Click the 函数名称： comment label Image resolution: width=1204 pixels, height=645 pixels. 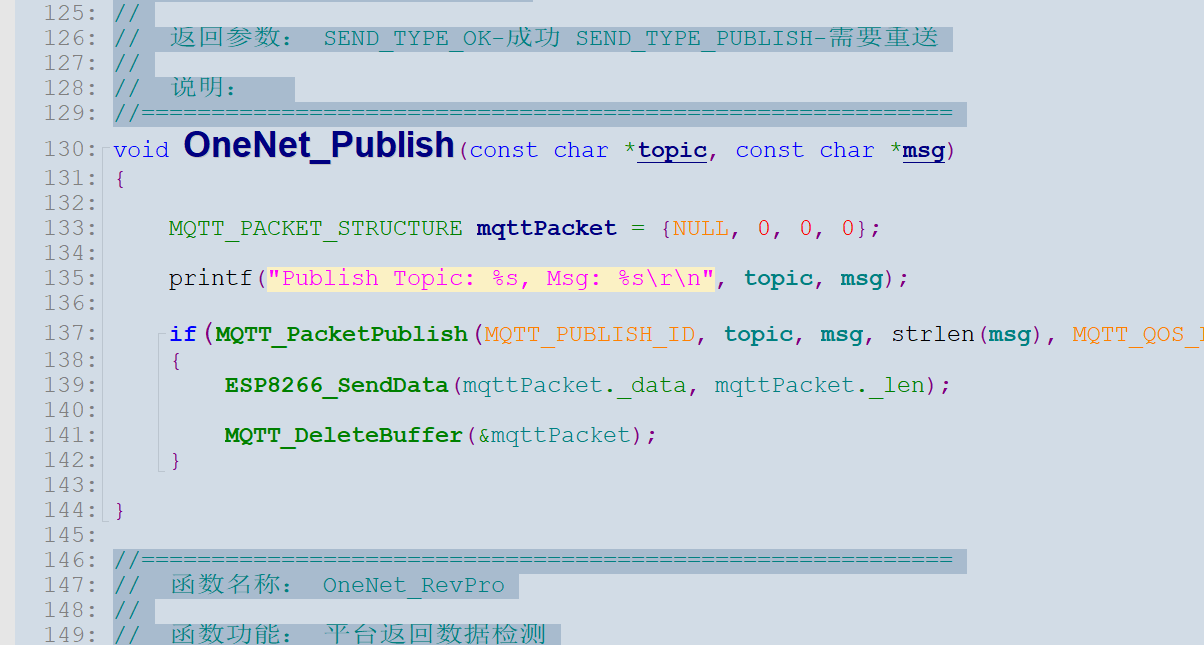coord(232,585)
